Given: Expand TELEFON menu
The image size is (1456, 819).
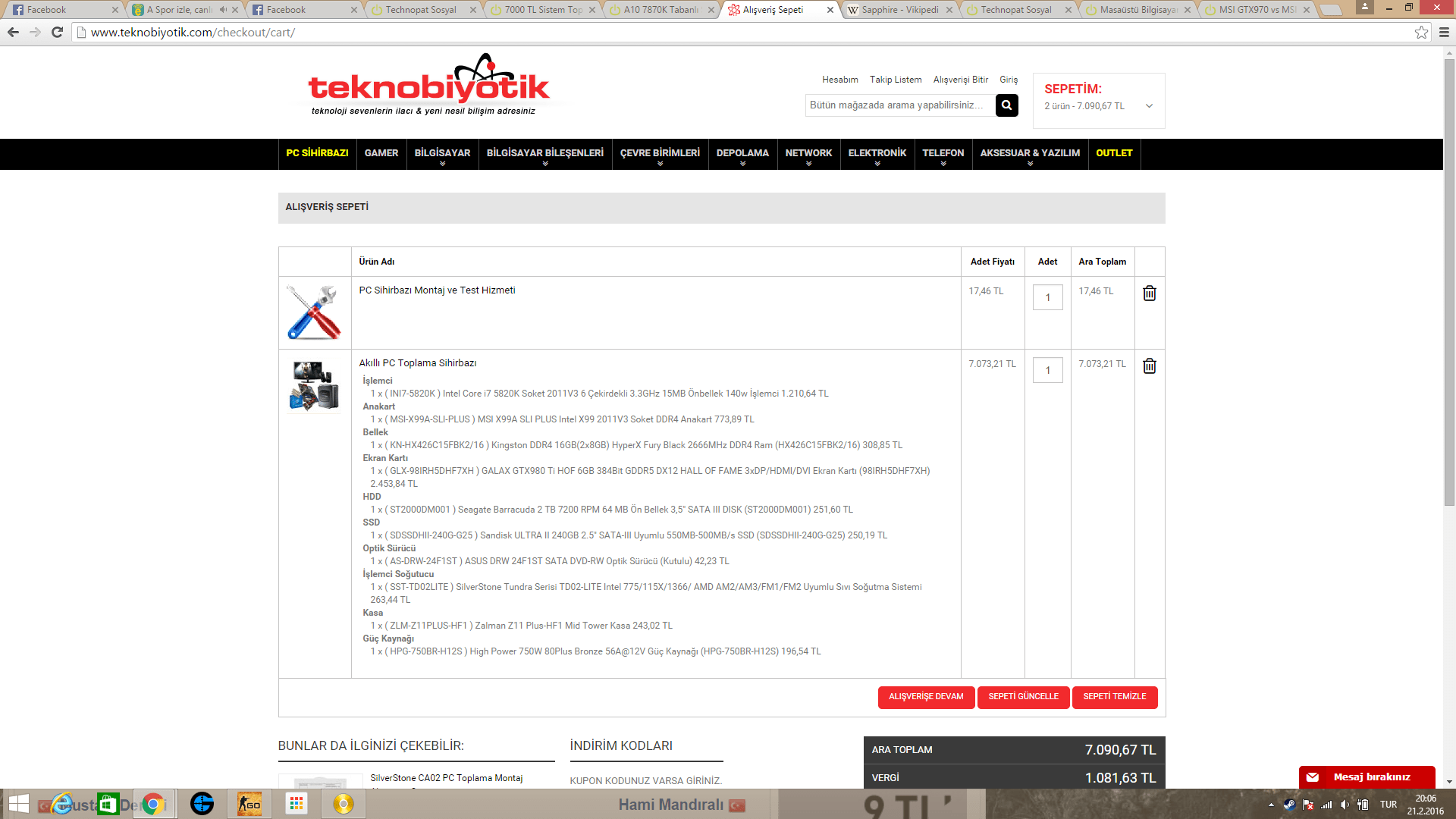Looking at the screenshot, I should (943, 155).
